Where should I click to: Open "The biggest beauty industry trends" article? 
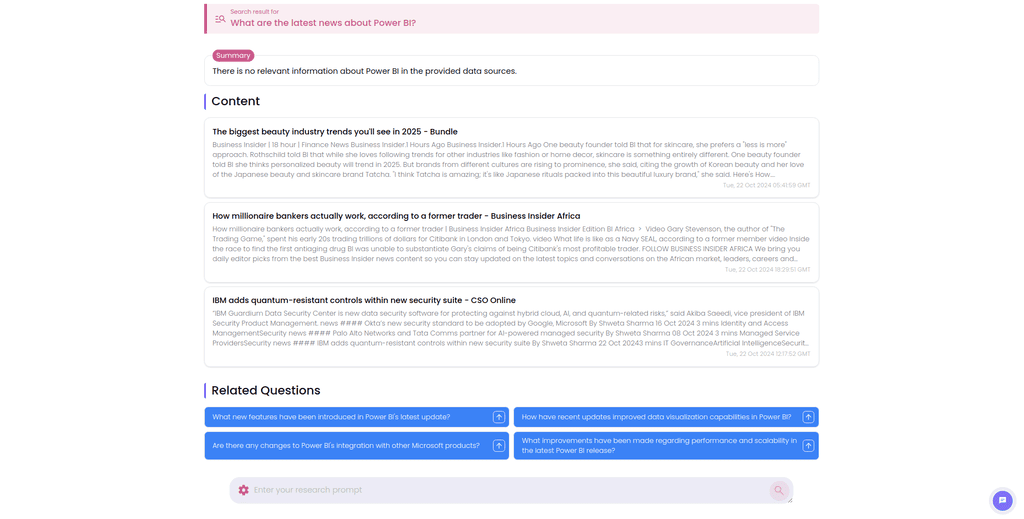point(335,132)
